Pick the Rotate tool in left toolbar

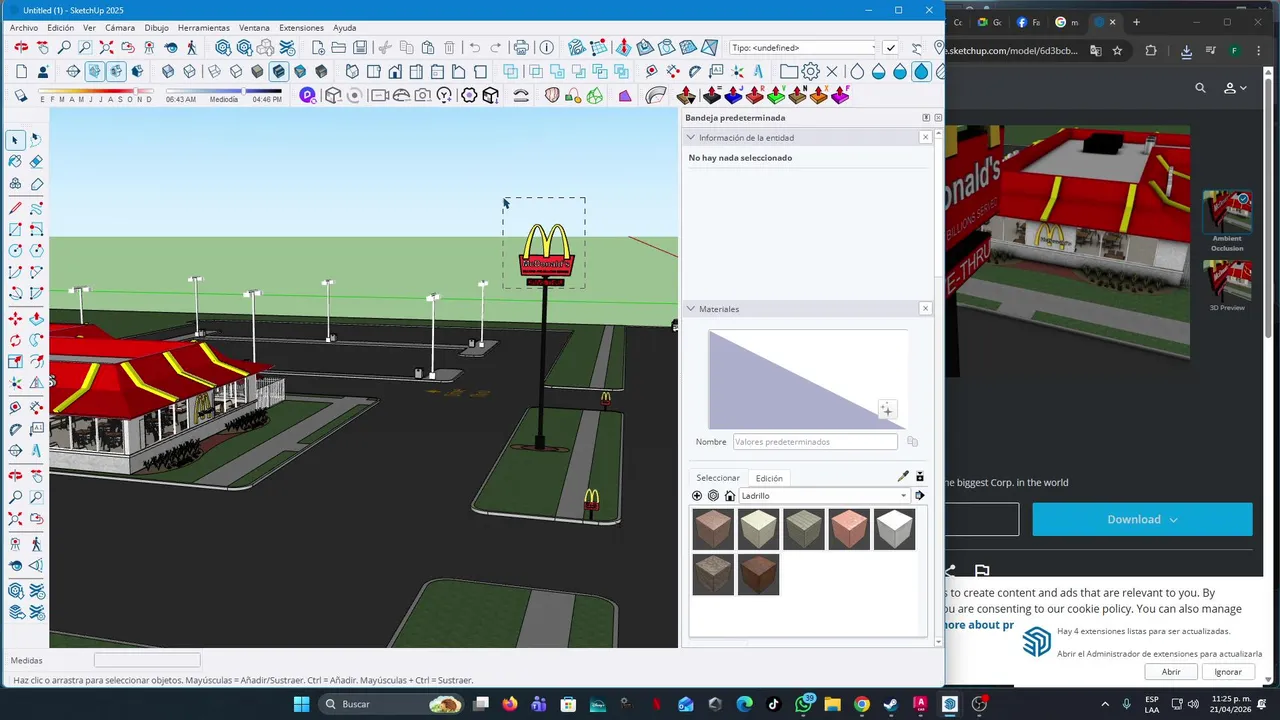click(16, 340)
